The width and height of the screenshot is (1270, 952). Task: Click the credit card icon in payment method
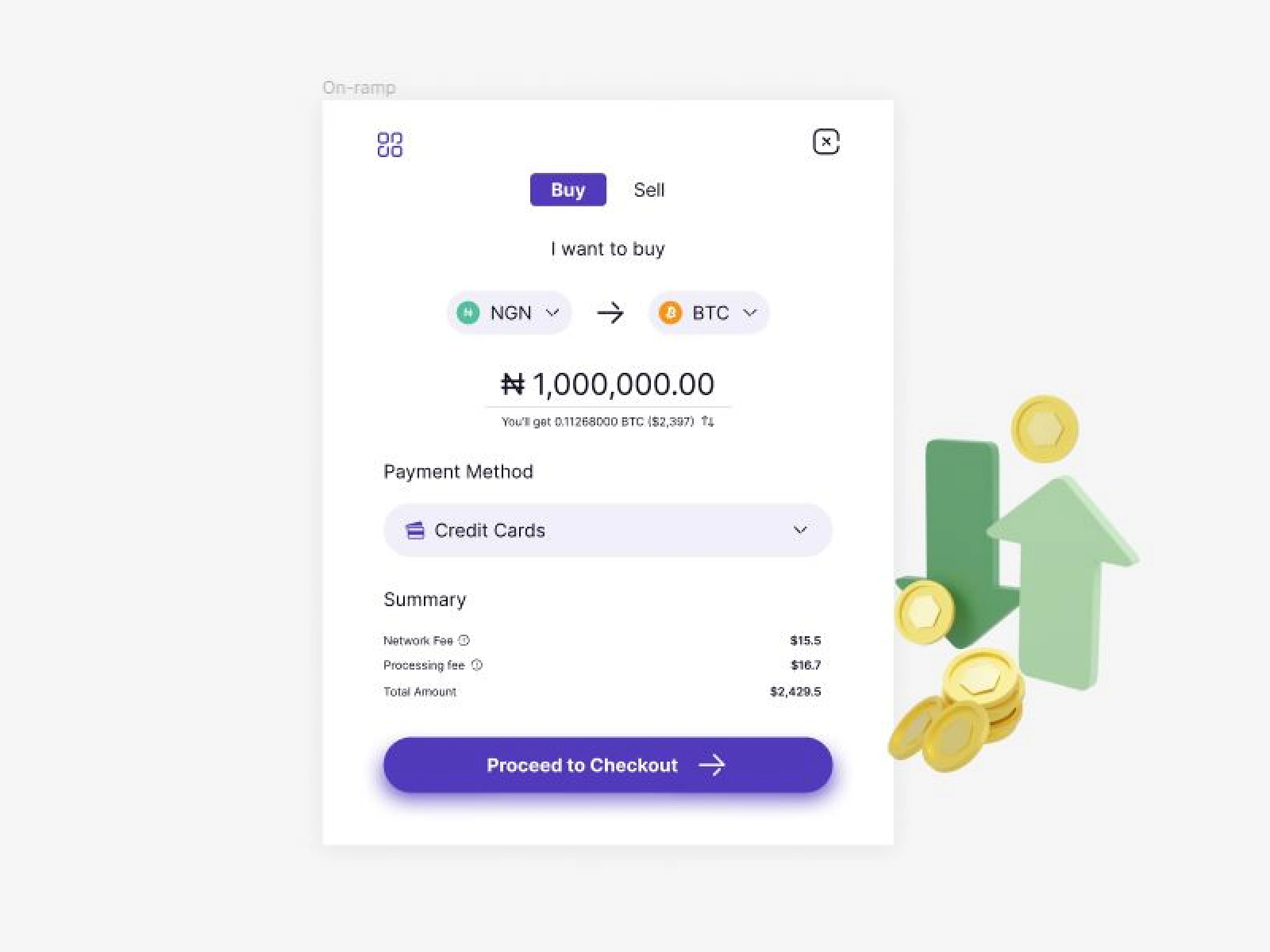(414, 530)
